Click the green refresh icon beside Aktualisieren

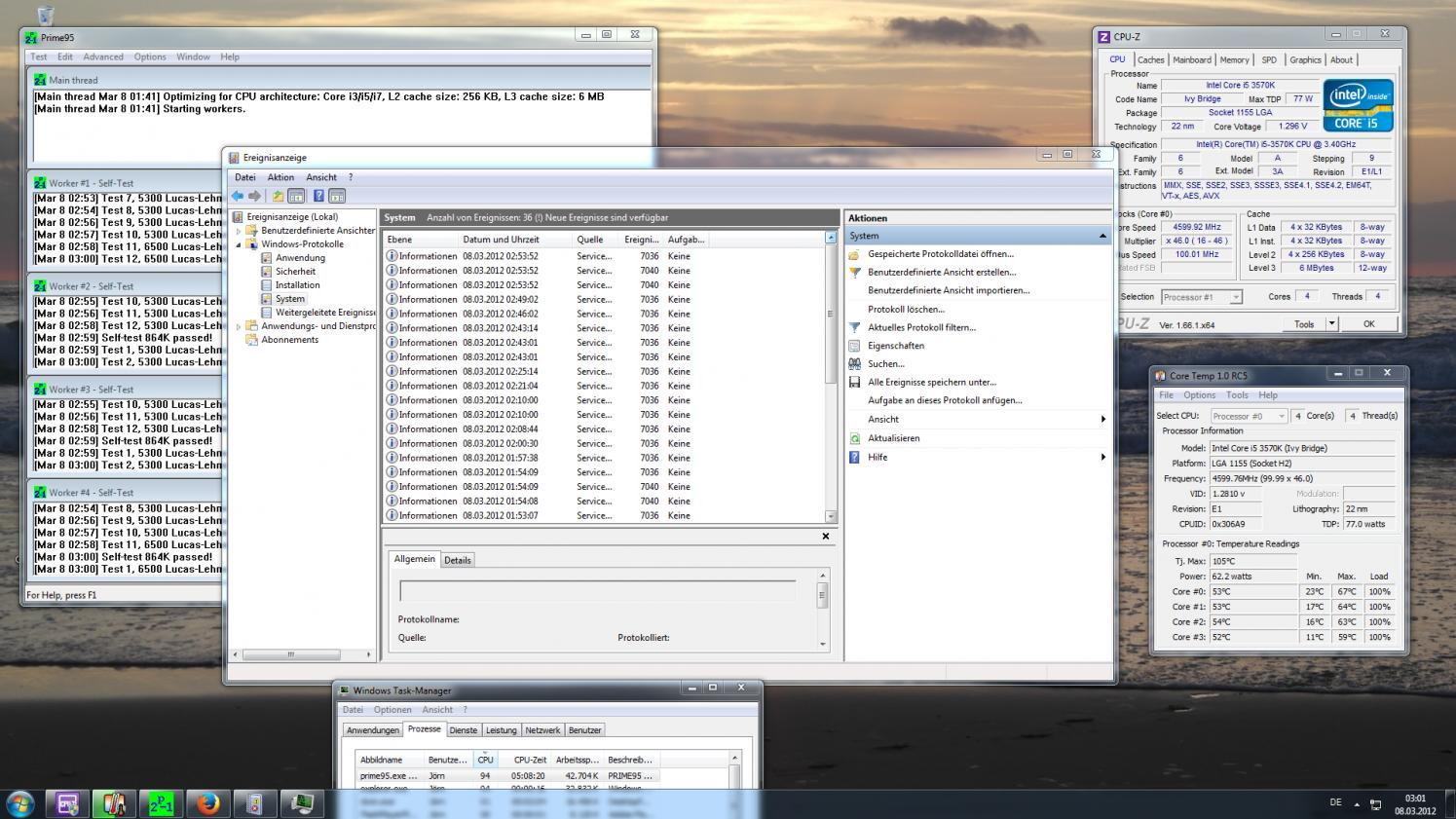[x=854, y=438]
